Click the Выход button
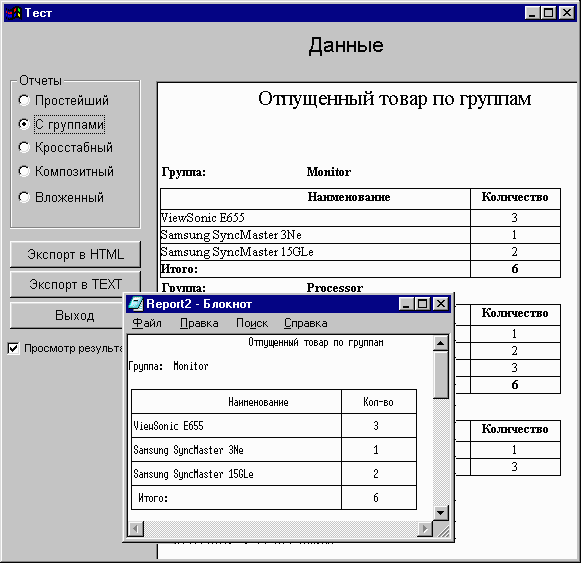 point(67,315)
